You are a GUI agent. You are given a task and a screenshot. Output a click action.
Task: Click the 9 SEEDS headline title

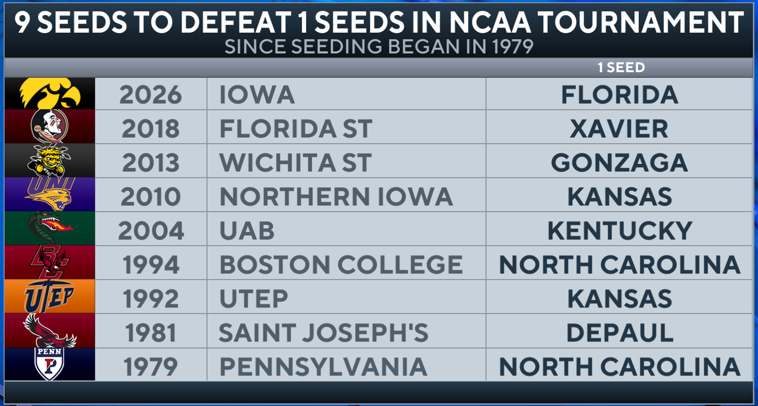click(378, 20)
